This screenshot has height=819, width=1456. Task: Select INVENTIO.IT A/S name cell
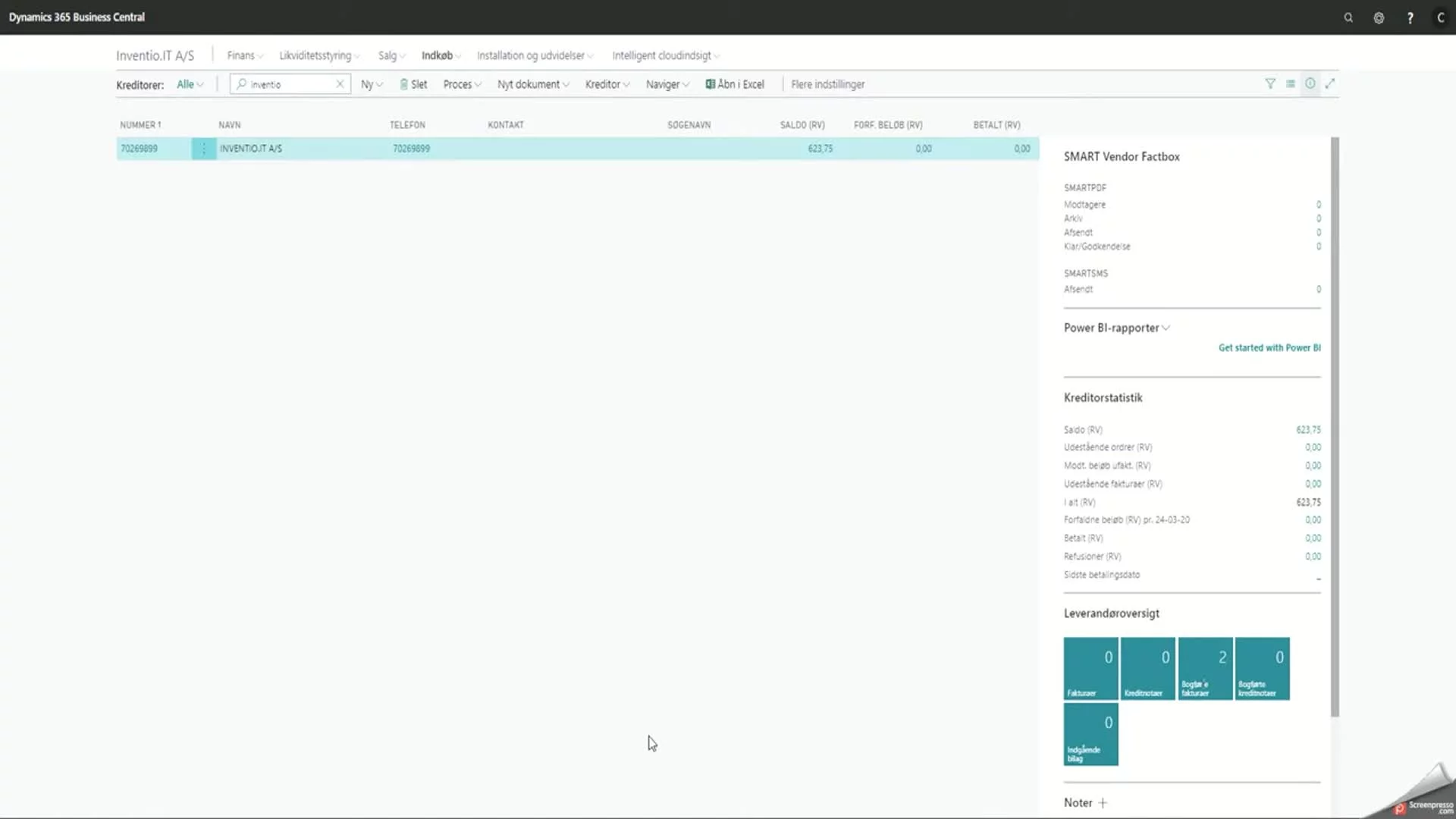coord(250,149)
